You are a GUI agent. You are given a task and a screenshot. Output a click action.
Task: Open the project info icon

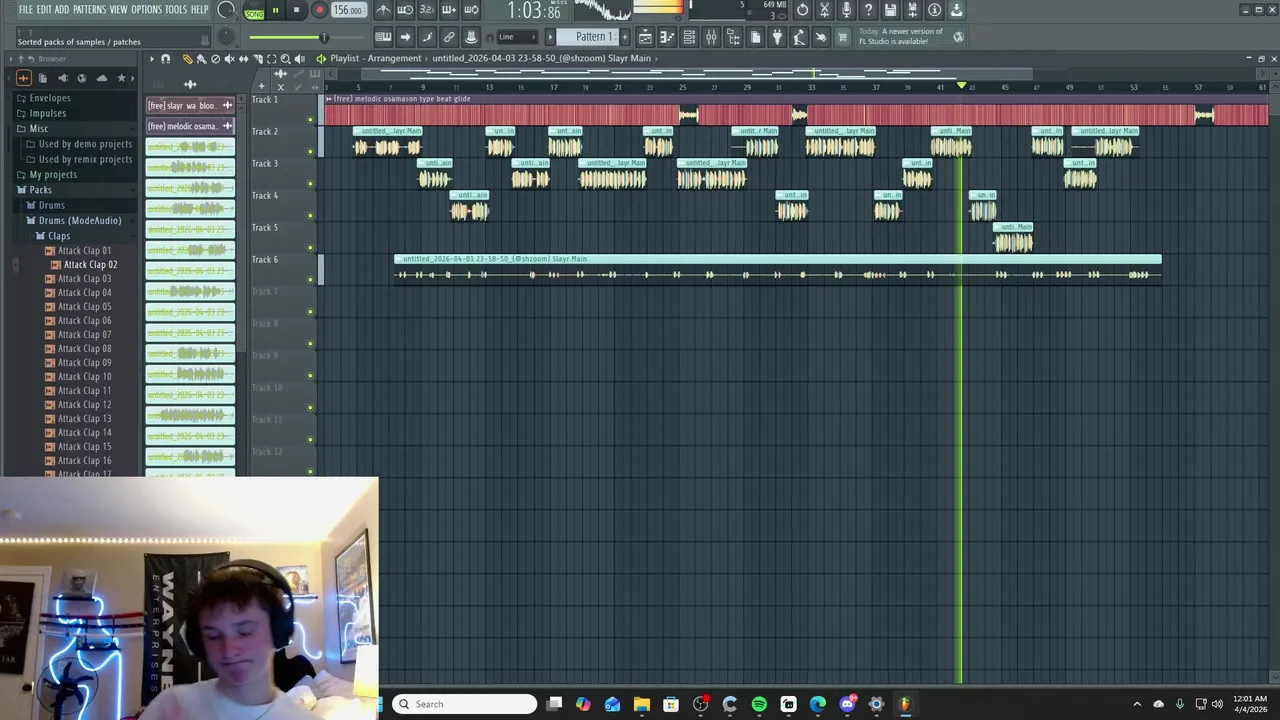click(x=934, y=10)
